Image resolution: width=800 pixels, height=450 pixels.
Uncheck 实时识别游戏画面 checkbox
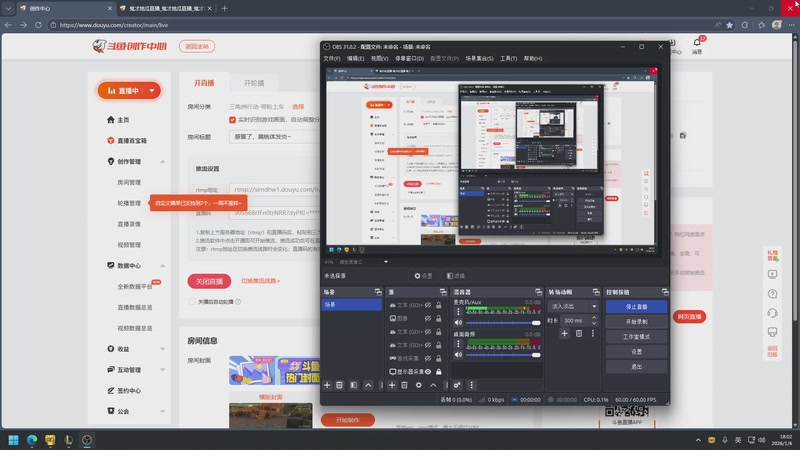coord(233,120)
